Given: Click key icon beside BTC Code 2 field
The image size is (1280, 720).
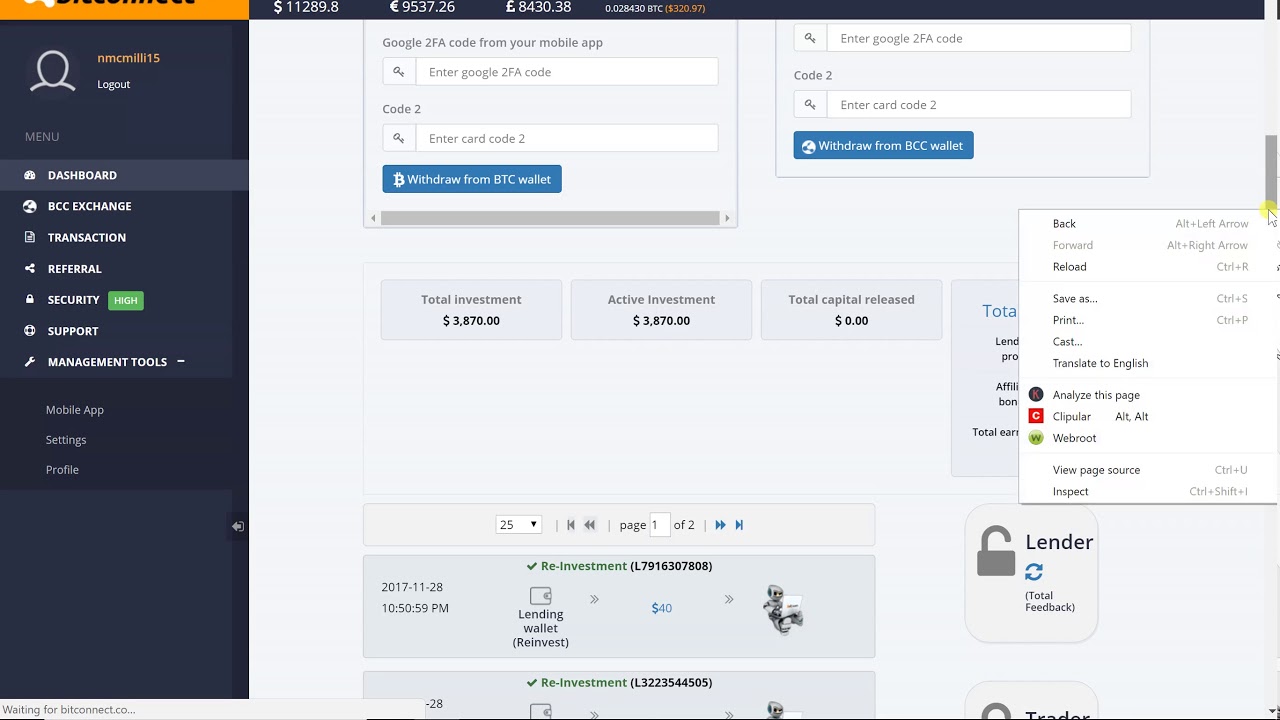Looking at the screenshot, I should click(399, 139).
